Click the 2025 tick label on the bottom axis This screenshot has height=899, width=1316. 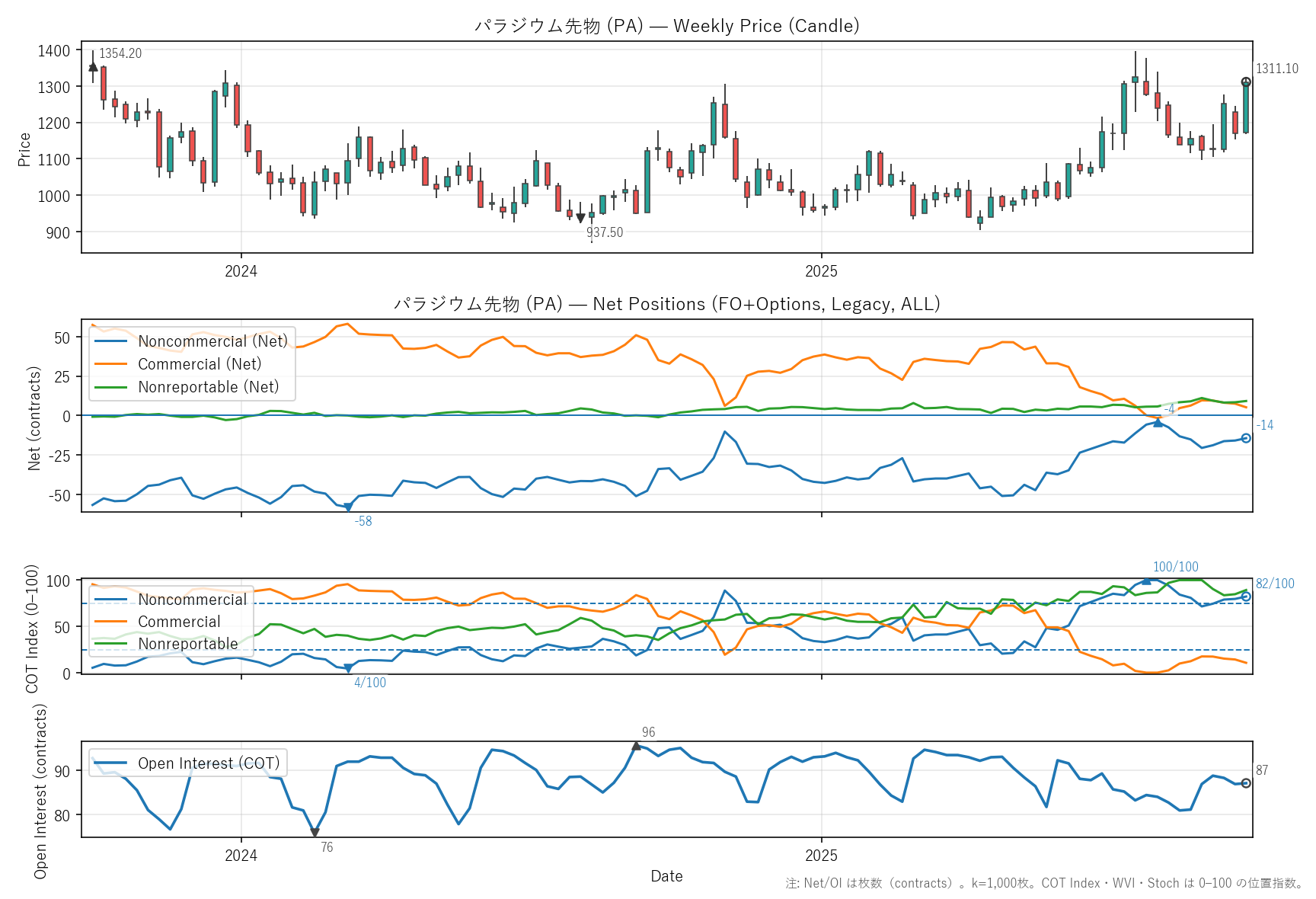click(x=821, y=856)
